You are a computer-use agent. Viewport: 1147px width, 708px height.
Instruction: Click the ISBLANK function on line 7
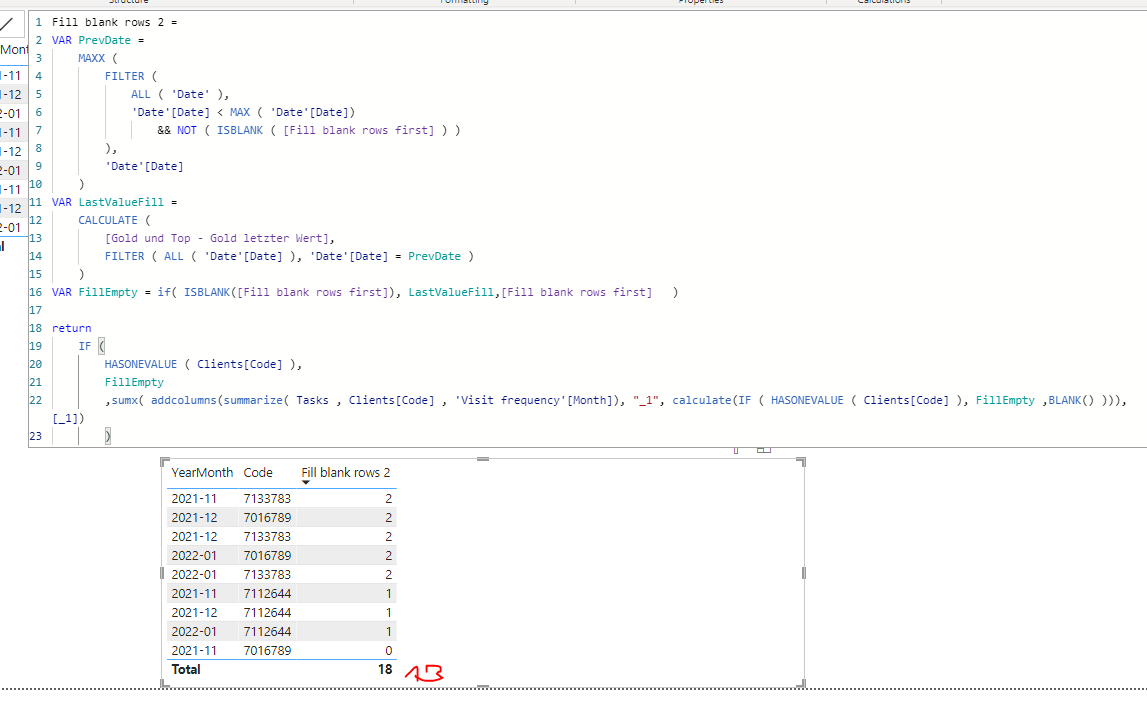[240, 130]
